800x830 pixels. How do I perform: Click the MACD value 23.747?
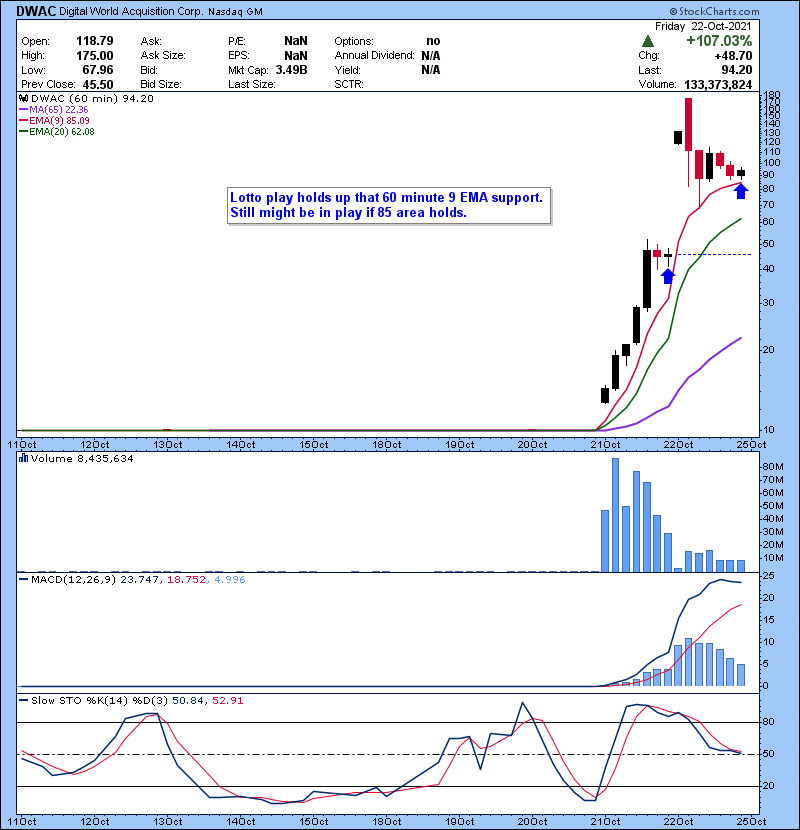click(139, 580)
